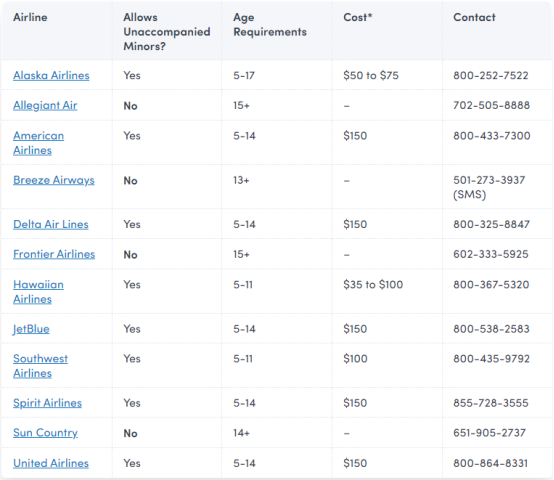
Task: Select United Airlines phone 800-864-8331
Action: point(490,463)
